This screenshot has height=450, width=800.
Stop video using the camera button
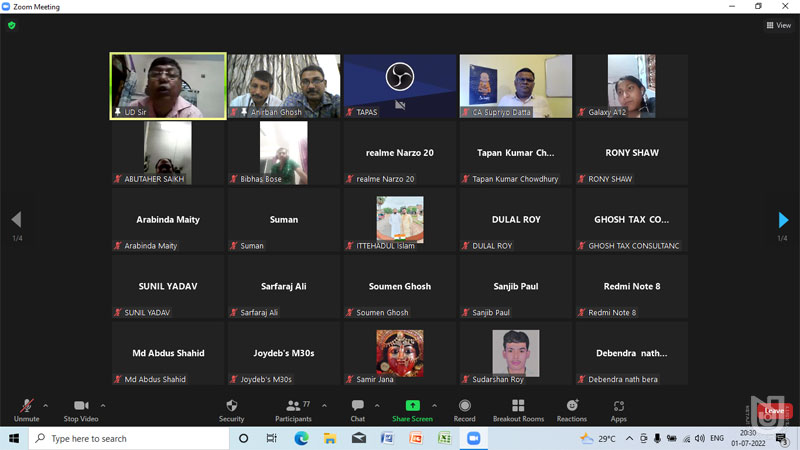pos(81,408)
